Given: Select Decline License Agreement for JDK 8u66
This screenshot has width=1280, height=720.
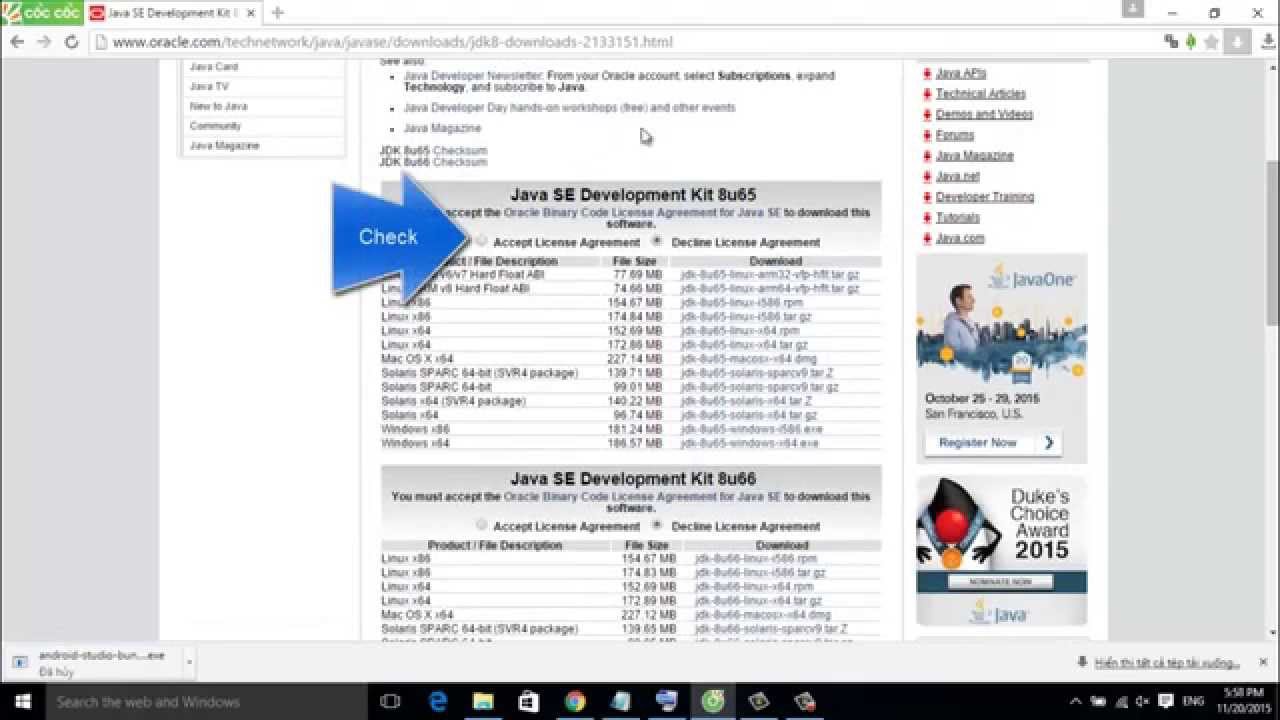Looking at the screenshot, I should tap(657, 525).
